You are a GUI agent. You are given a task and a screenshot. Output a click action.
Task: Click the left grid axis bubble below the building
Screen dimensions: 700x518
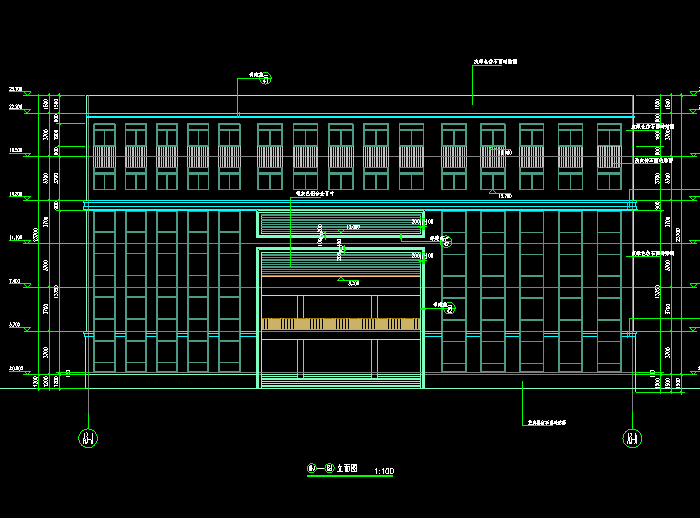coord(88,438)
